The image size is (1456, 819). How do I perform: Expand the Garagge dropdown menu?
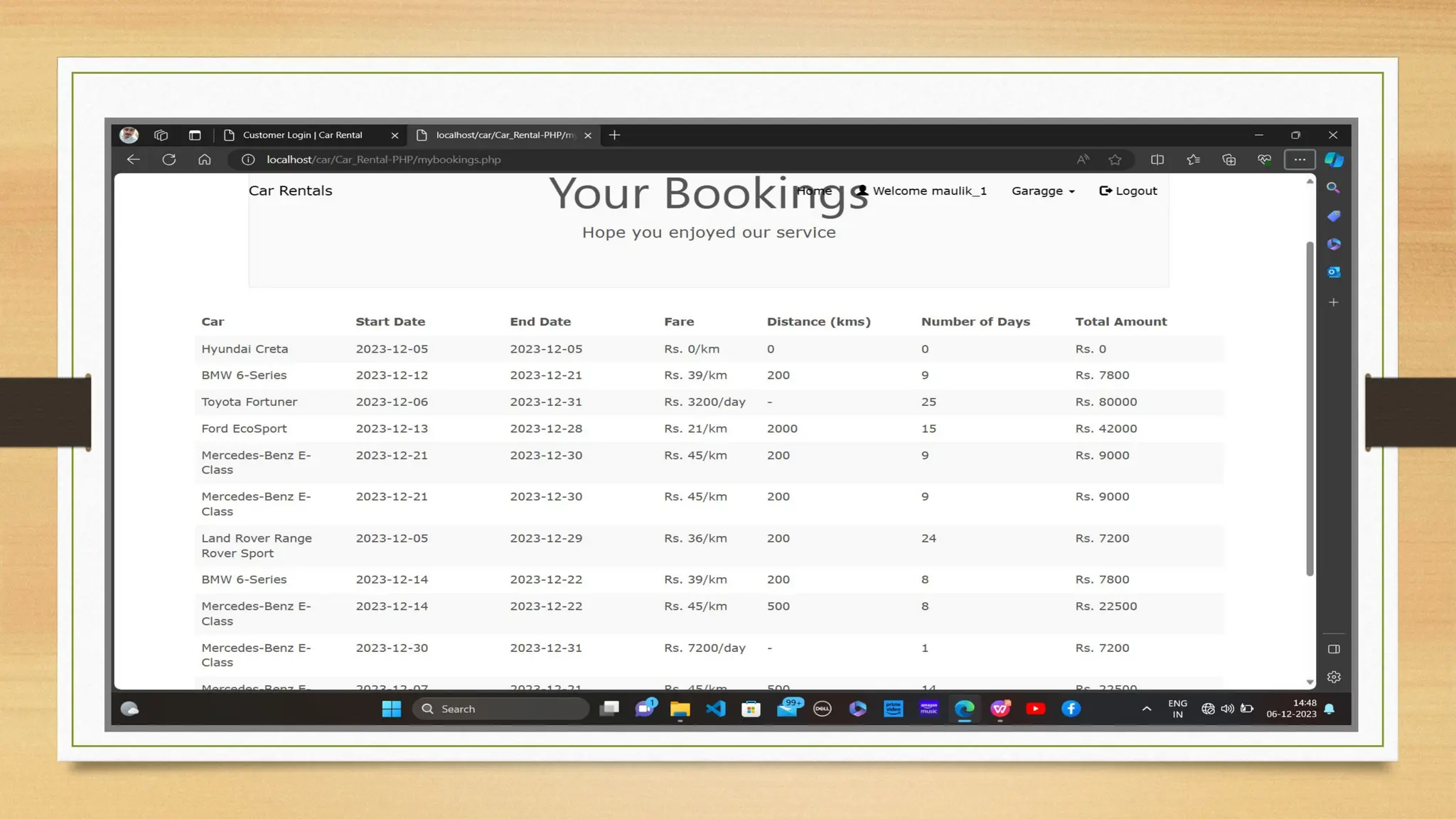(1043, 191)
